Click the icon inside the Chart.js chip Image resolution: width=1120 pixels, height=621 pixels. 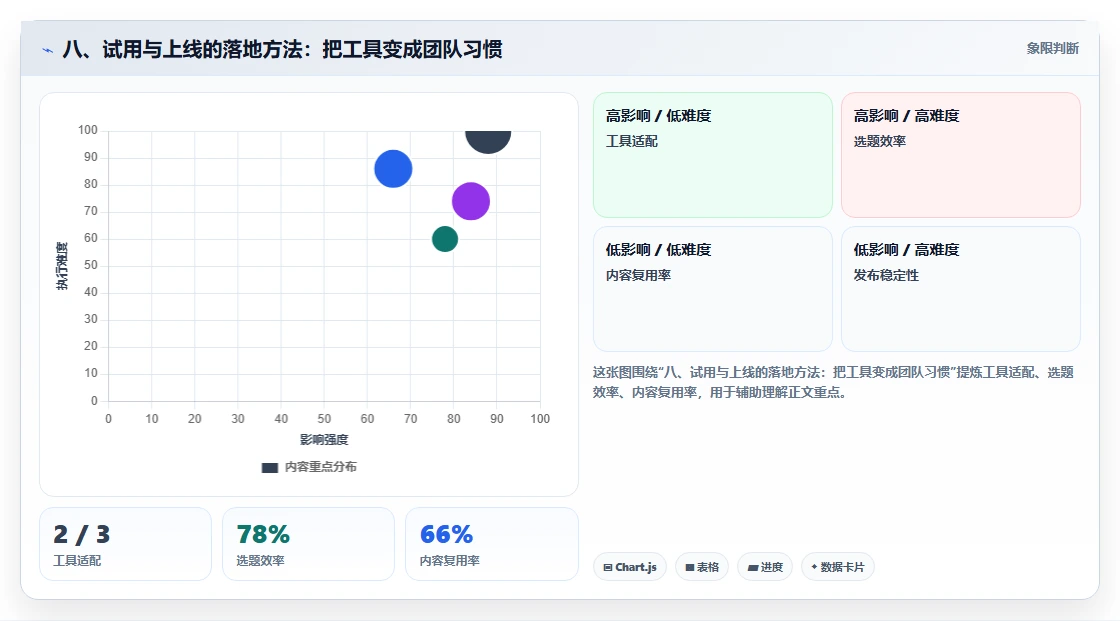pos(608,567)
